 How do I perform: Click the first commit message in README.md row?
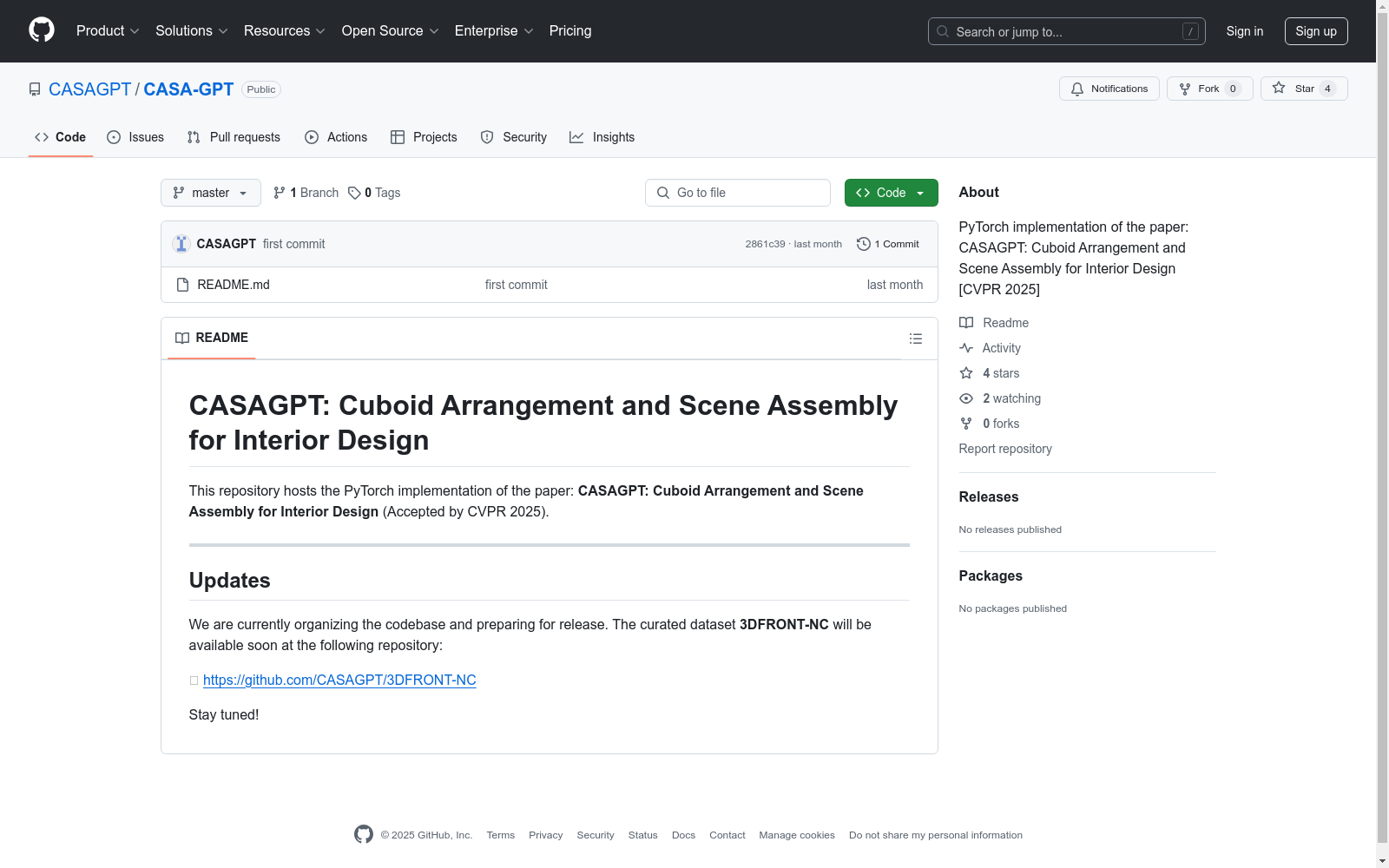[x=517, y=285]
